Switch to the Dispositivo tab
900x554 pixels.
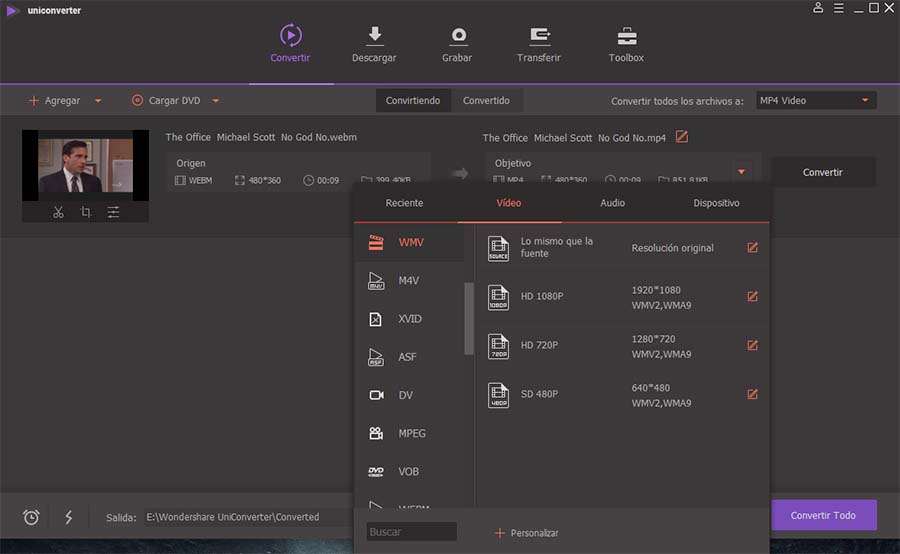pyautogui.click(x=716, y=203)
